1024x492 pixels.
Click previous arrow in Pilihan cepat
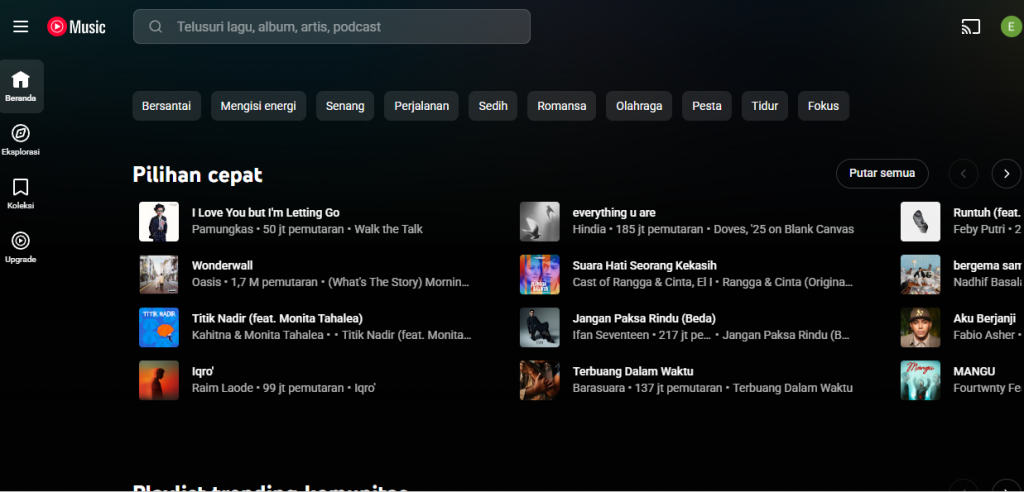964,174
